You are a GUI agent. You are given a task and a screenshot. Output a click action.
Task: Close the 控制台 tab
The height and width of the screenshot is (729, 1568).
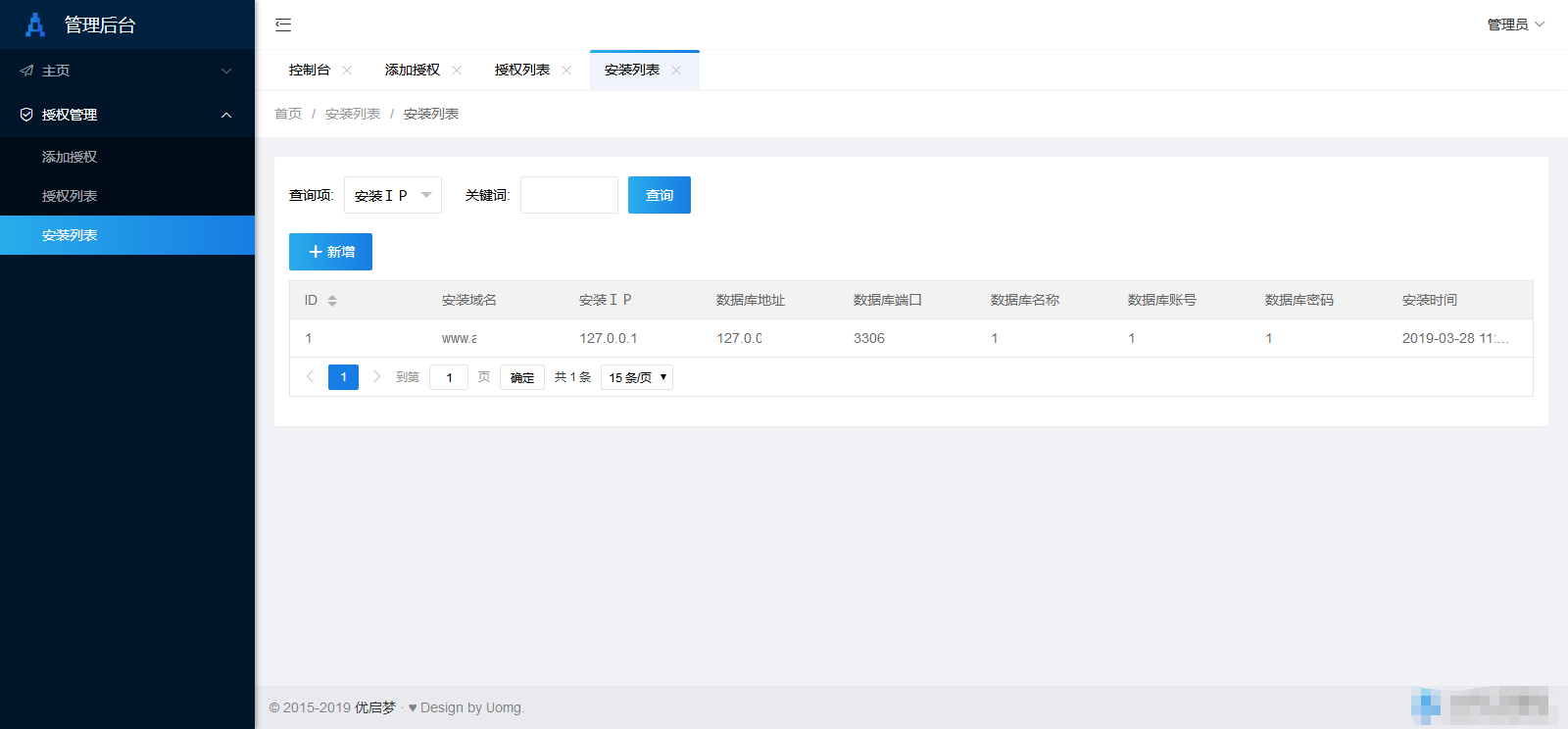[x=347, y=71]
